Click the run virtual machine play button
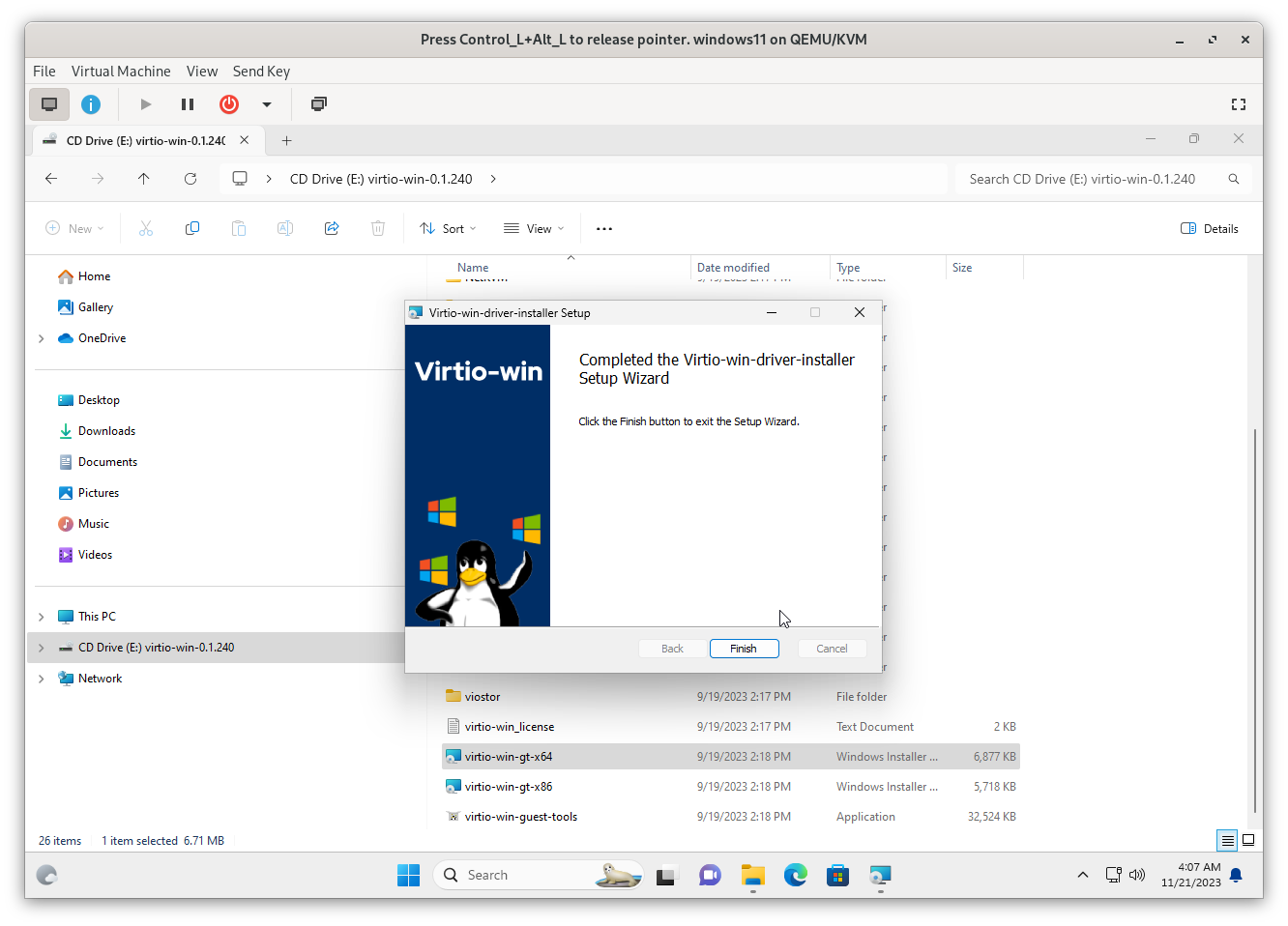The image size is (1288, 926). pyautogui.click(x=146, y=104)
